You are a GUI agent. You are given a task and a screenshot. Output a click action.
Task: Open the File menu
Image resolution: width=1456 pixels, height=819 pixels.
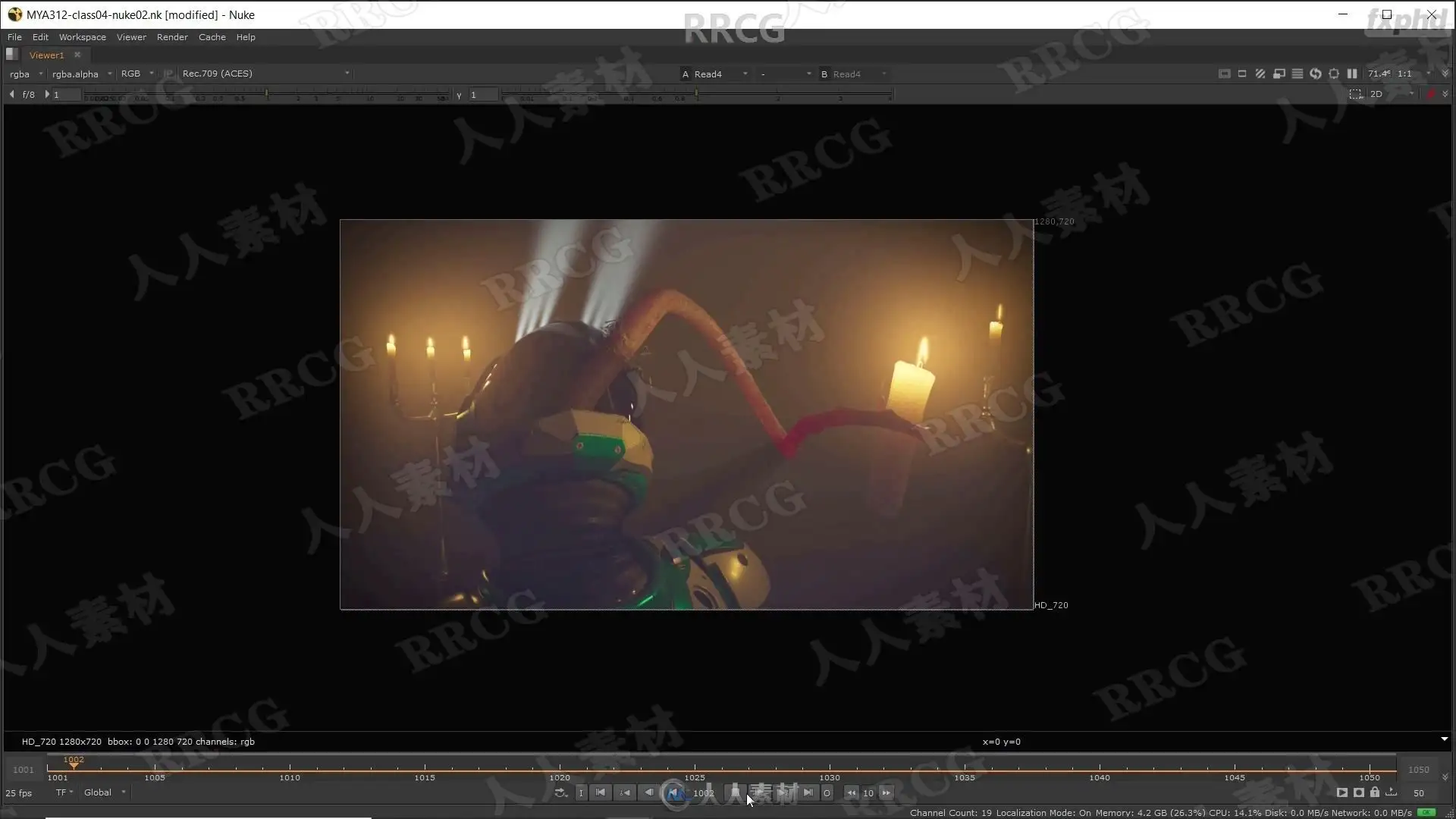click(14, 37)
